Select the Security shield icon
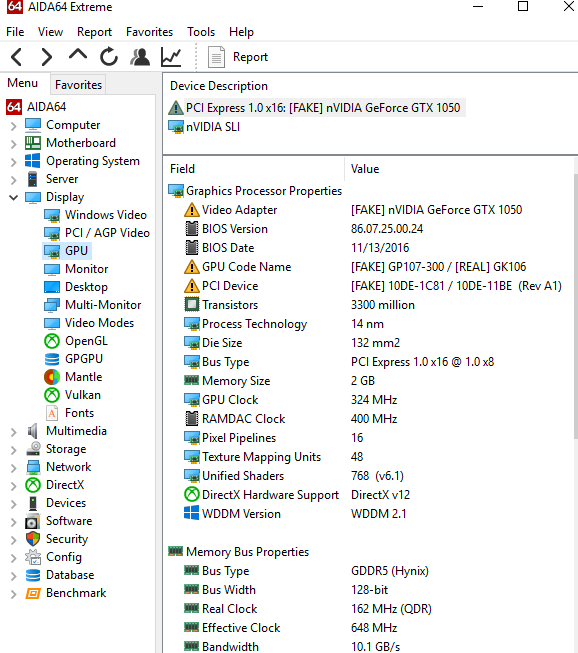The image size is (578, 653). click(33, 539)
